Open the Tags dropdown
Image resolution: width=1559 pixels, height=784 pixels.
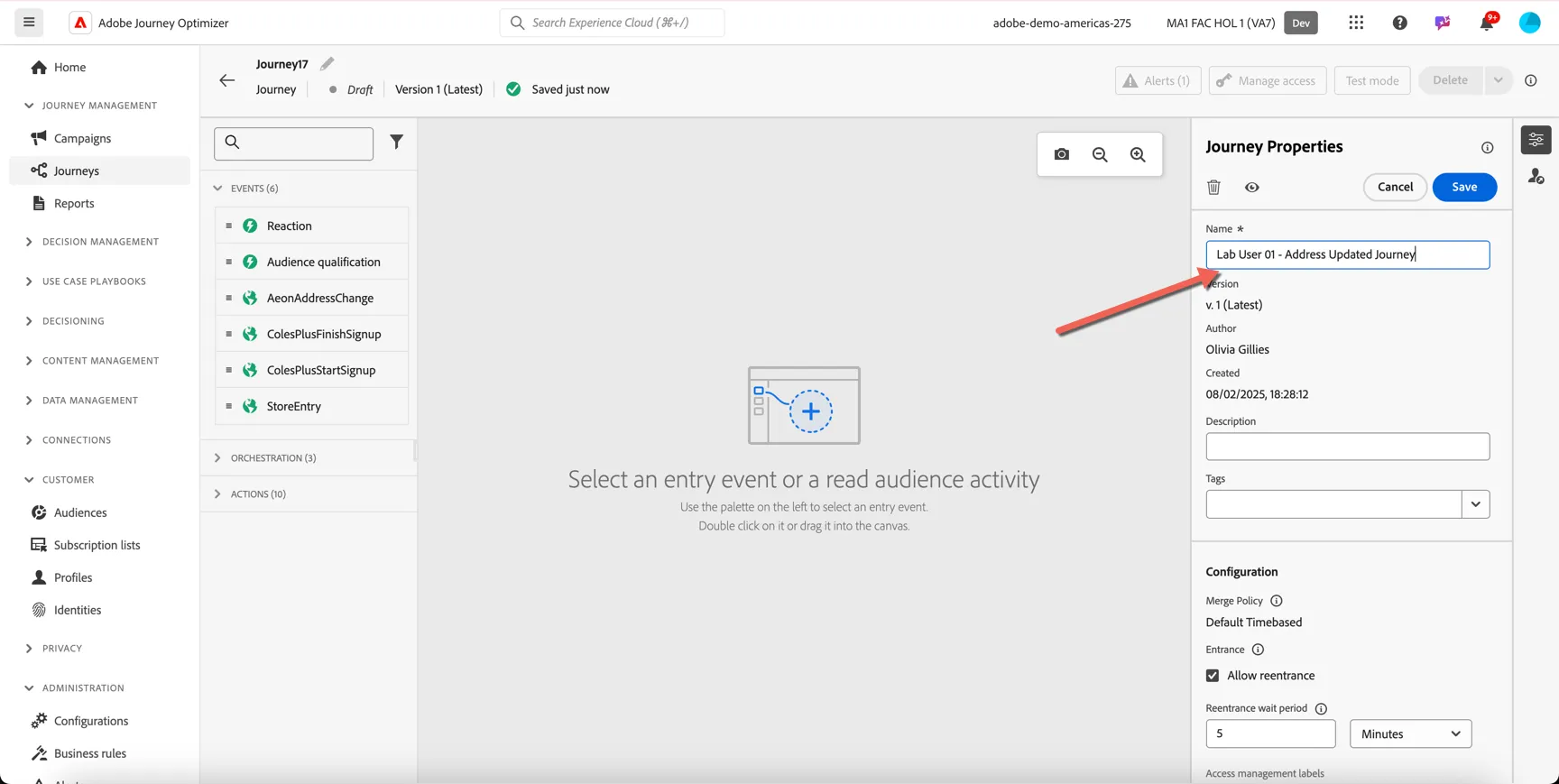pyautogui.click(x=1476, y=504)
